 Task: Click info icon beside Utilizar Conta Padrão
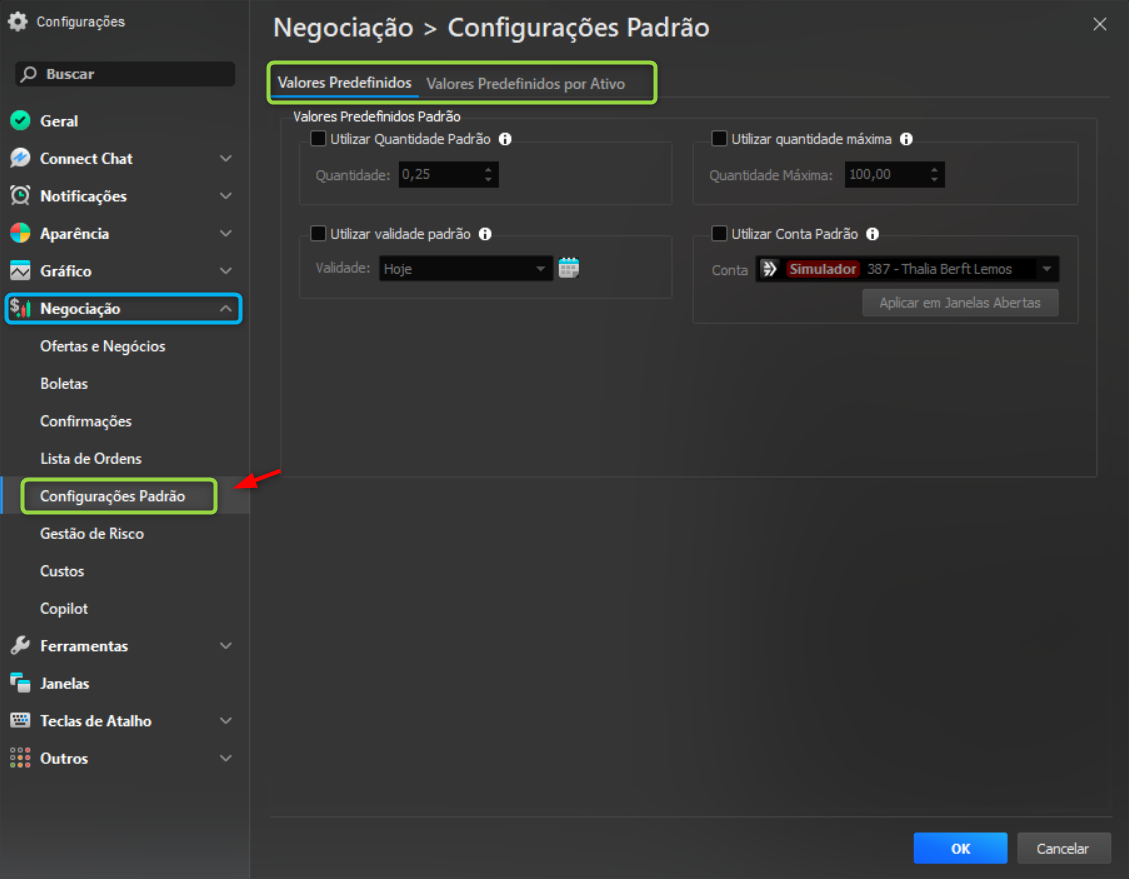[873, 234]
